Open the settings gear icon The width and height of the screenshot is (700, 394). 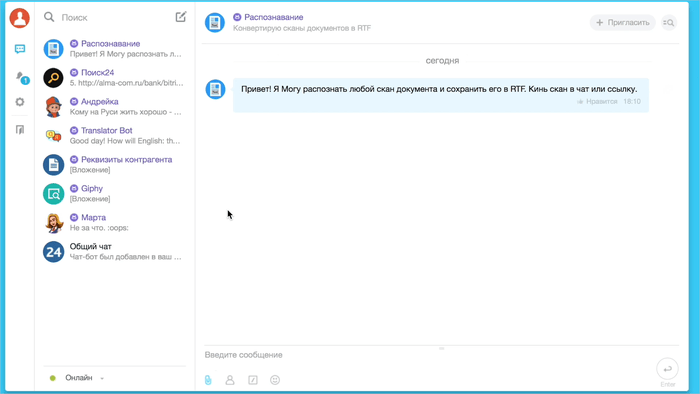click(x=20, y=102)
